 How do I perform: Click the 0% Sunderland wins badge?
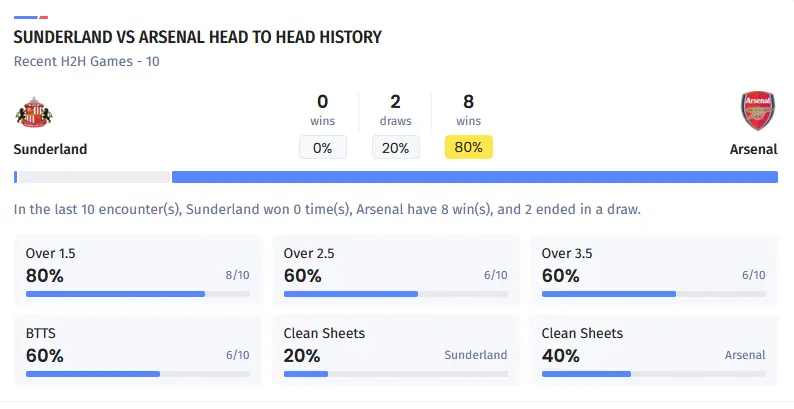[x=322, y=147]
